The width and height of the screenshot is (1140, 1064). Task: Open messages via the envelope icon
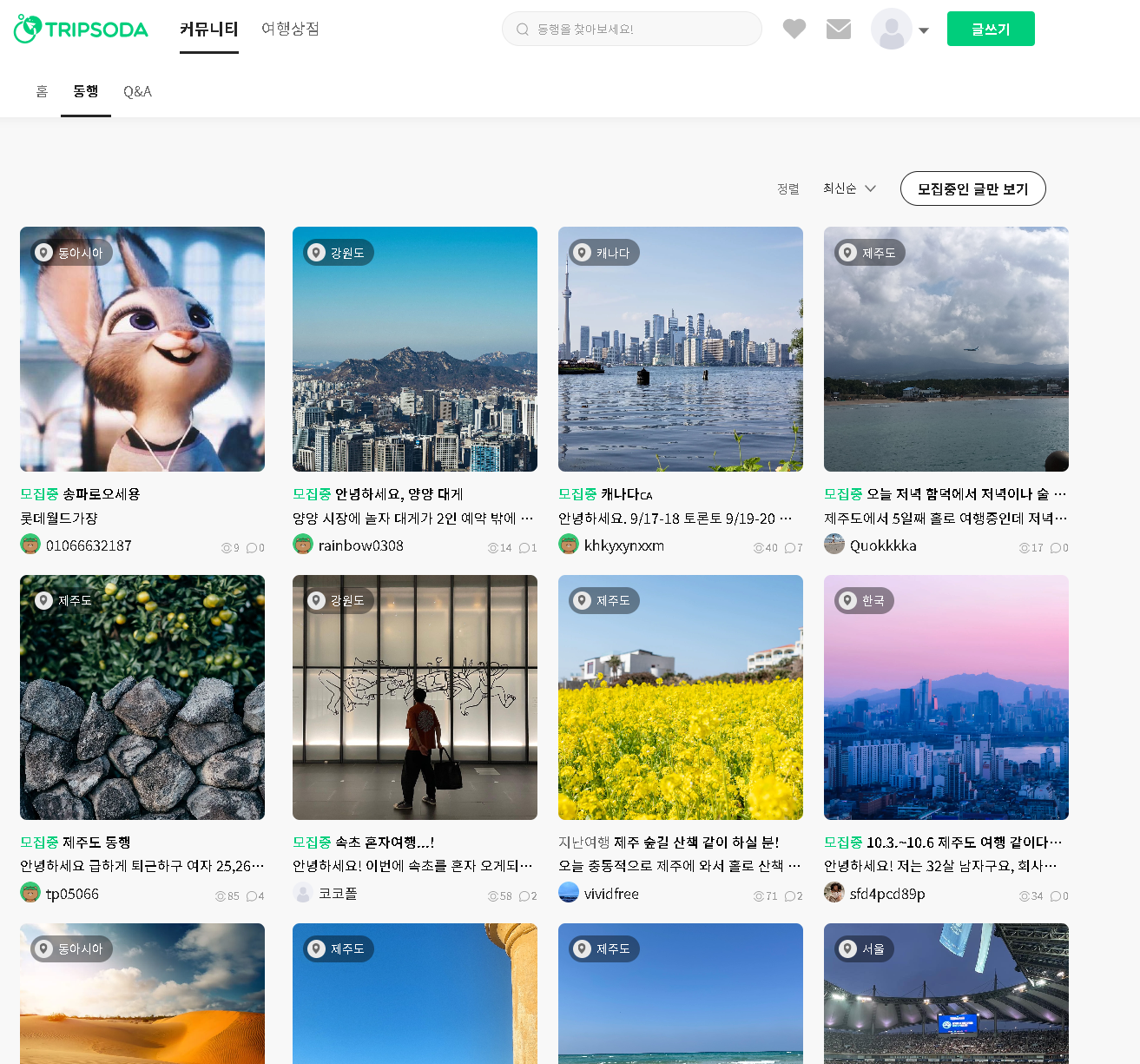(839, 29)
